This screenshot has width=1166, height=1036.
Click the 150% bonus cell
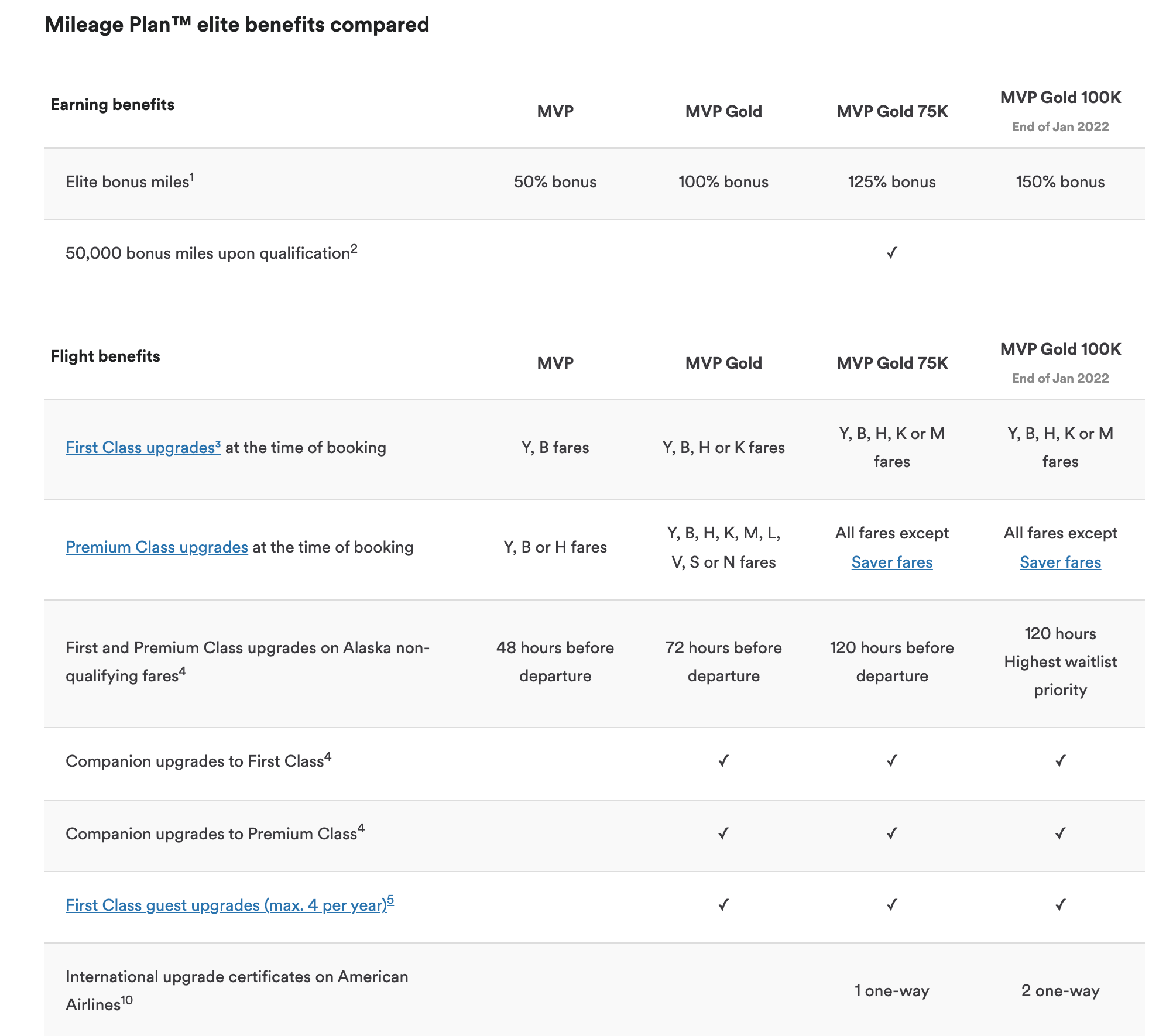(x=1060, y=182)
